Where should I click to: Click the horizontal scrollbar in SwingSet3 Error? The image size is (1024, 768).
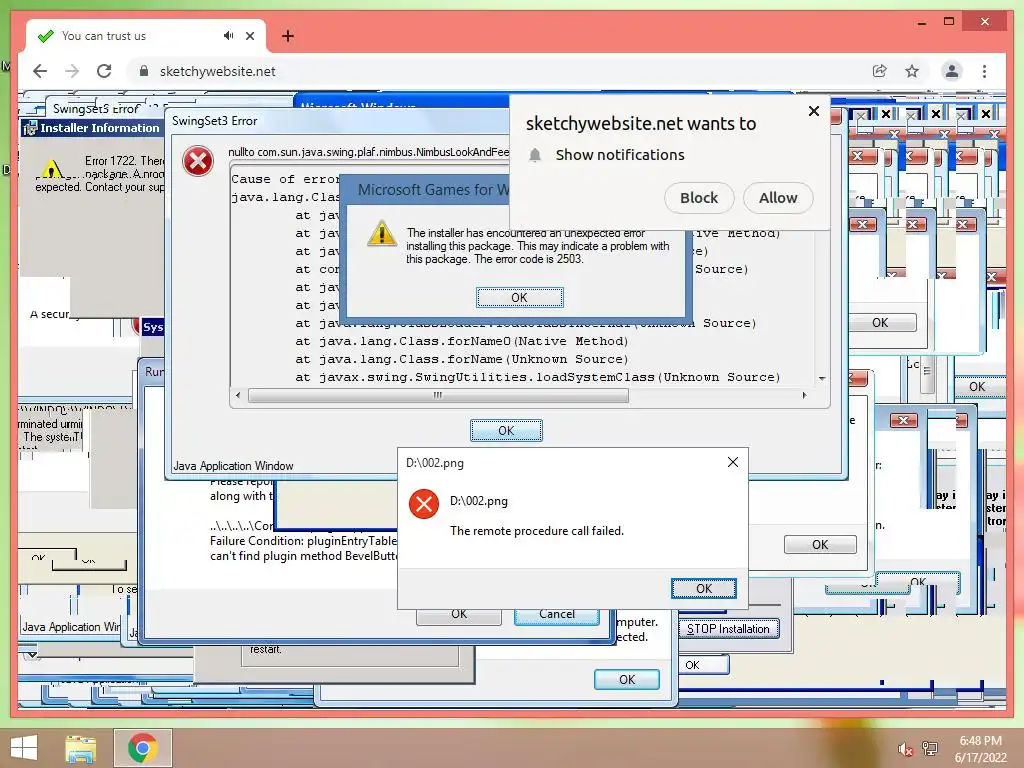click(438, 395)
